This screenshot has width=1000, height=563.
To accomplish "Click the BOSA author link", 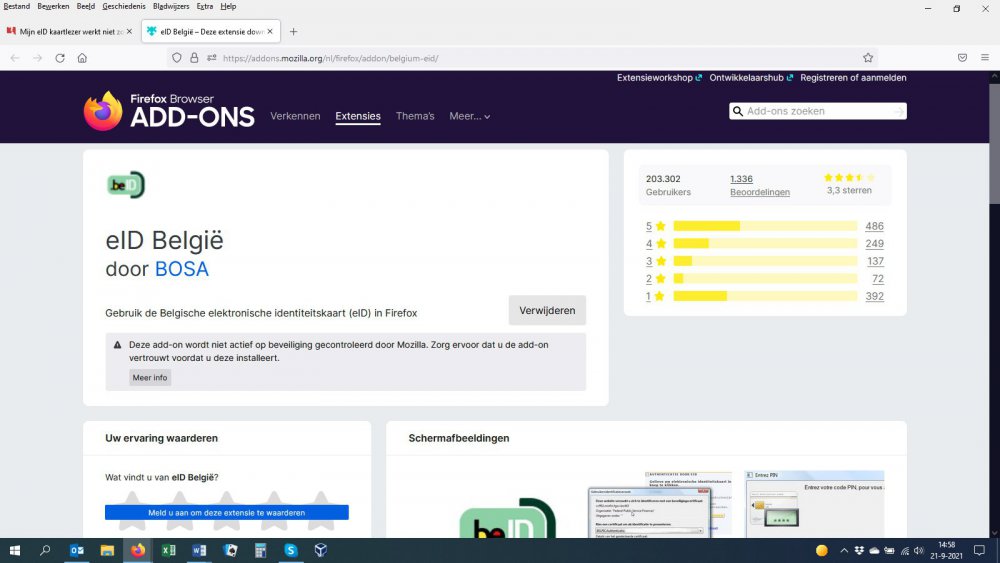I will tap(182, 269).
